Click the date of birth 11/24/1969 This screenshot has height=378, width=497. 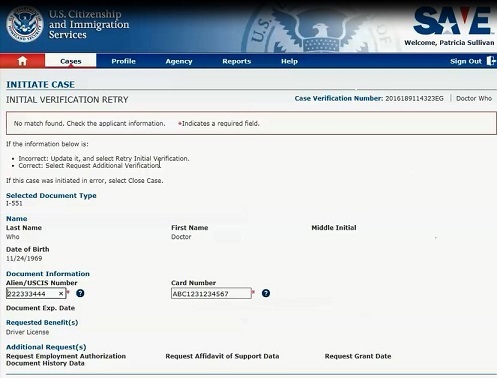coord(24,258)
